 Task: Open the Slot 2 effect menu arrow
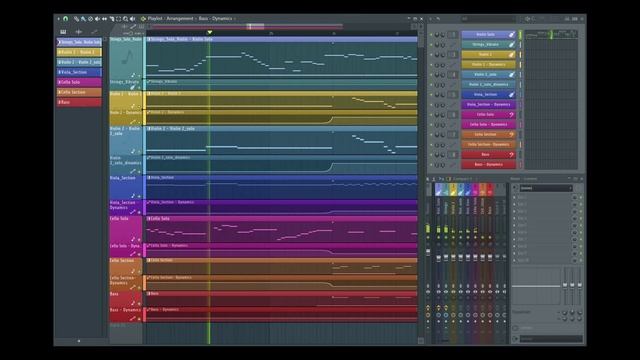click(514, 204)
